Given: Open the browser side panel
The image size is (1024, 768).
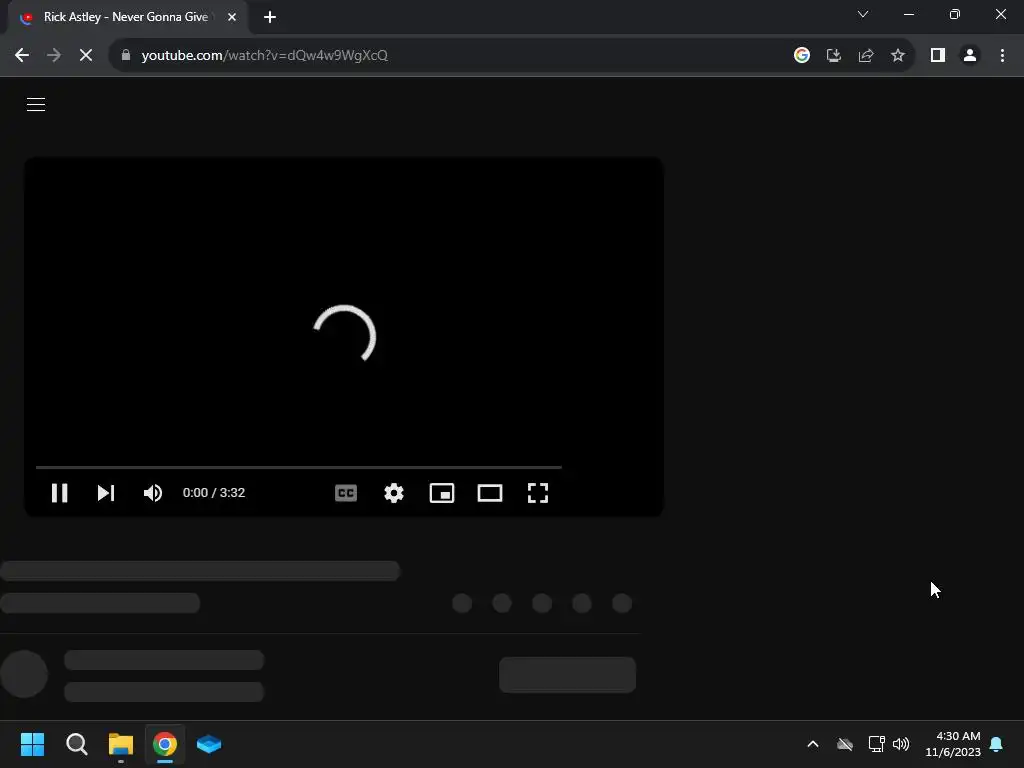Looking at the screenshot, I should pos(938,55).
